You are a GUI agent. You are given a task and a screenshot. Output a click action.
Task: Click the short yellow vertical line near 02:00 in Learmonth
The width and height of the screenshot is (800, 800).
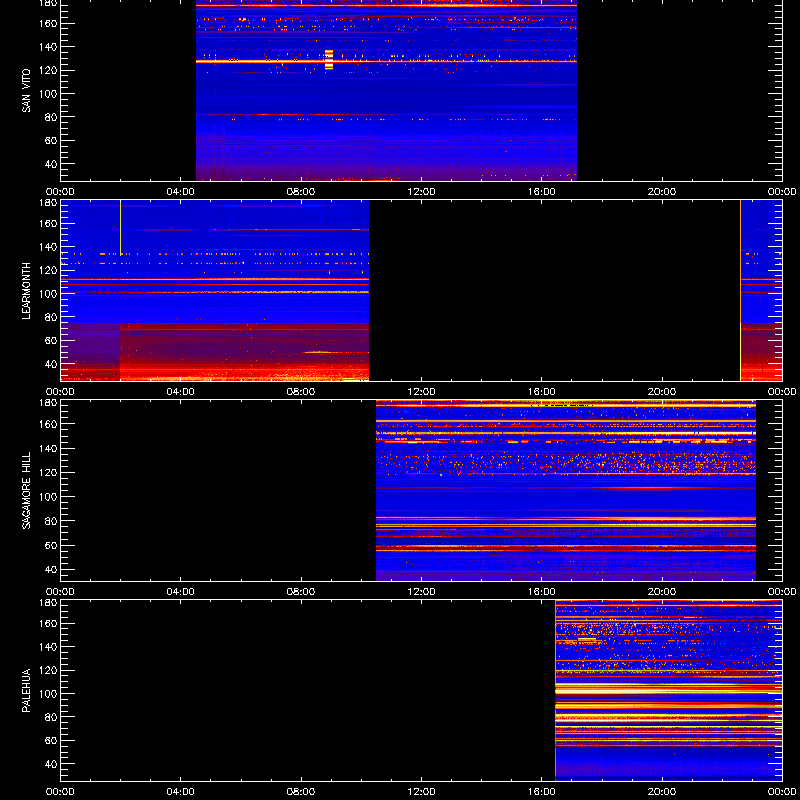tap(120, 227)
